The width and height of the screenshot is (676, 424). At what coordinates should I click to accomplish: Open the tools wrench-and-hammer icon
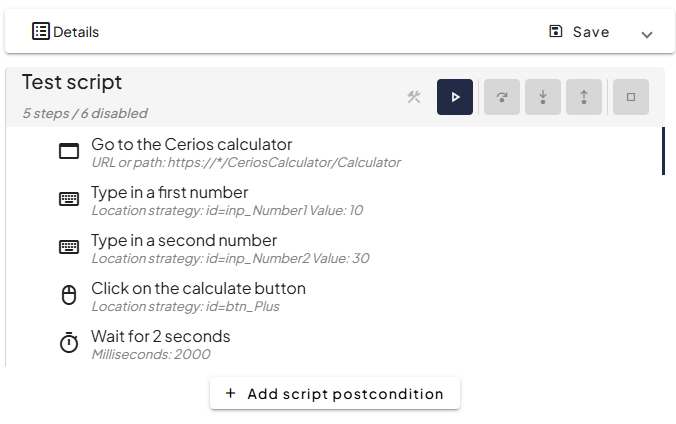[x=414, y=97]
